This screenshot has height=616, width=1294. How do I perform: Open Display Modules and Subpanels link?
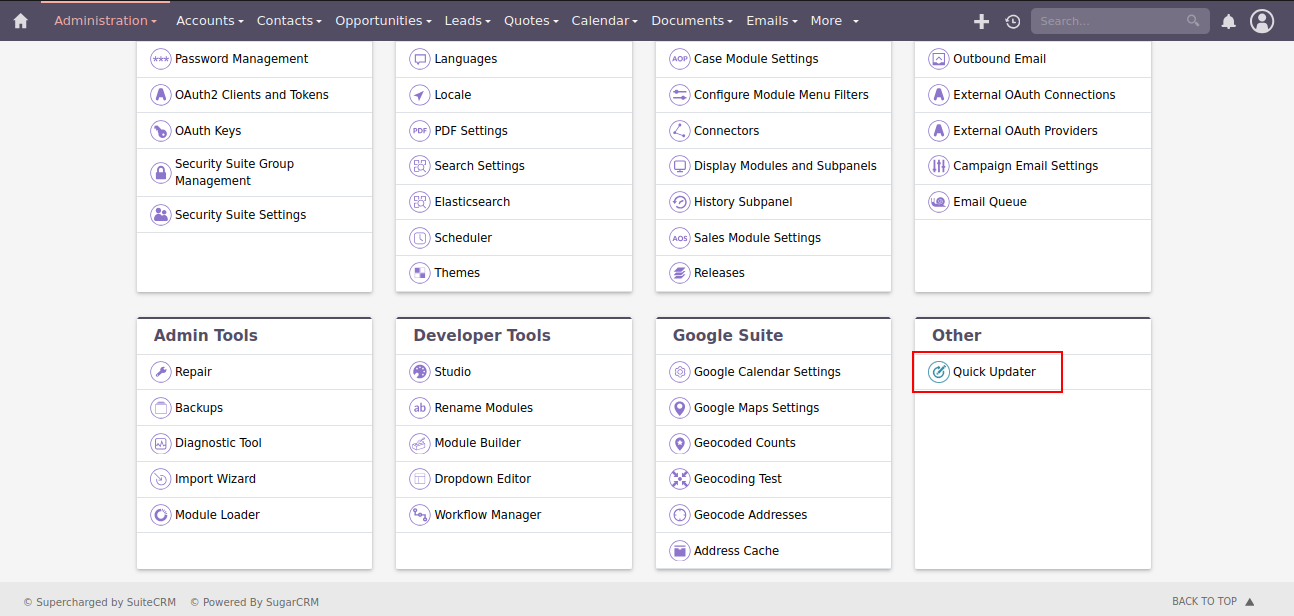coord(785,166)
